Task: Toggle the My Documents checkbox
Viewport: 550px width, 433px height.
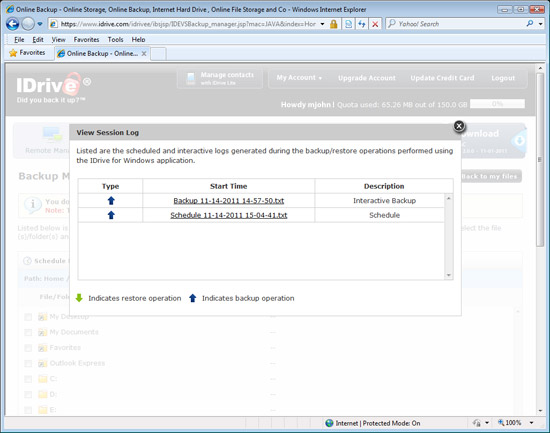Action: pyautogui.click(x=28, y=332)
